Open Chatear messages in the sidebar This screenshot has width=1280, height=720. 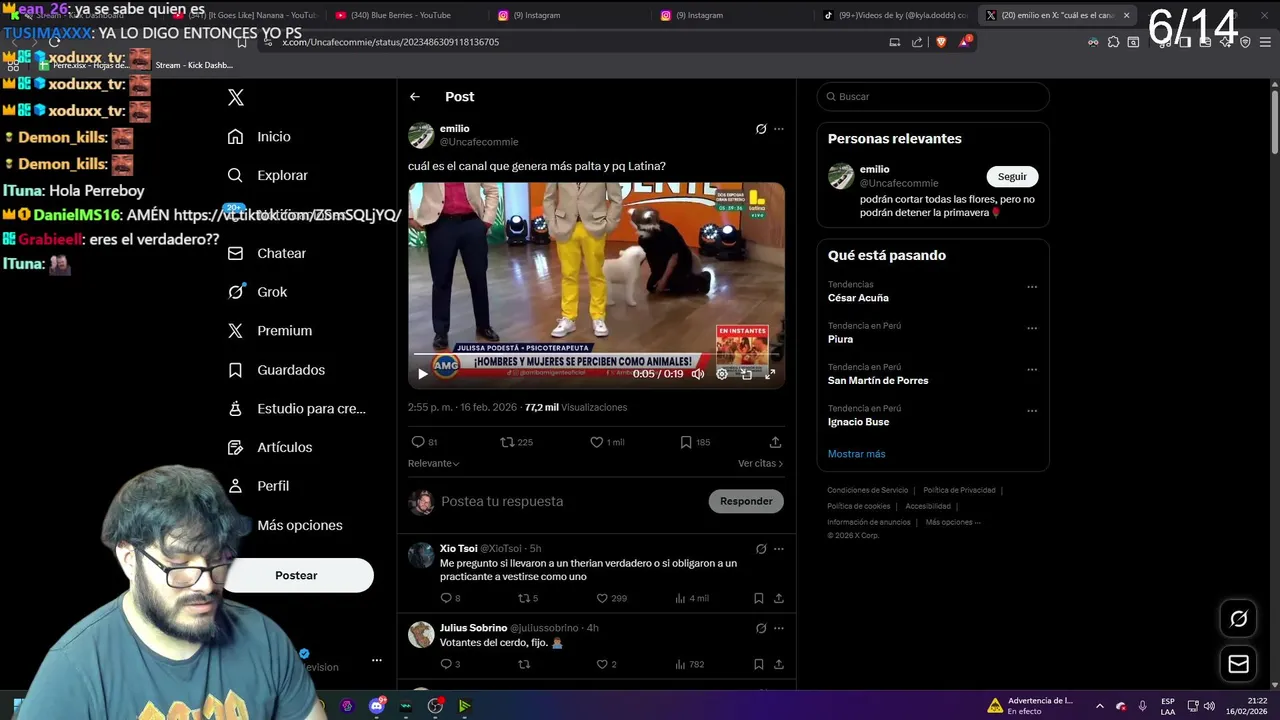point(266,253)
